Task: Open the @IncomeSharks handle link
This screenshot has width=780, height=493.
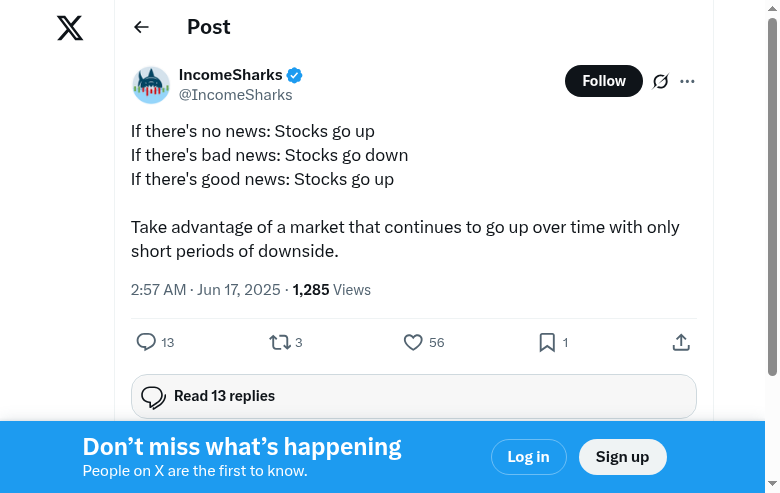Action: pos(235,95)
